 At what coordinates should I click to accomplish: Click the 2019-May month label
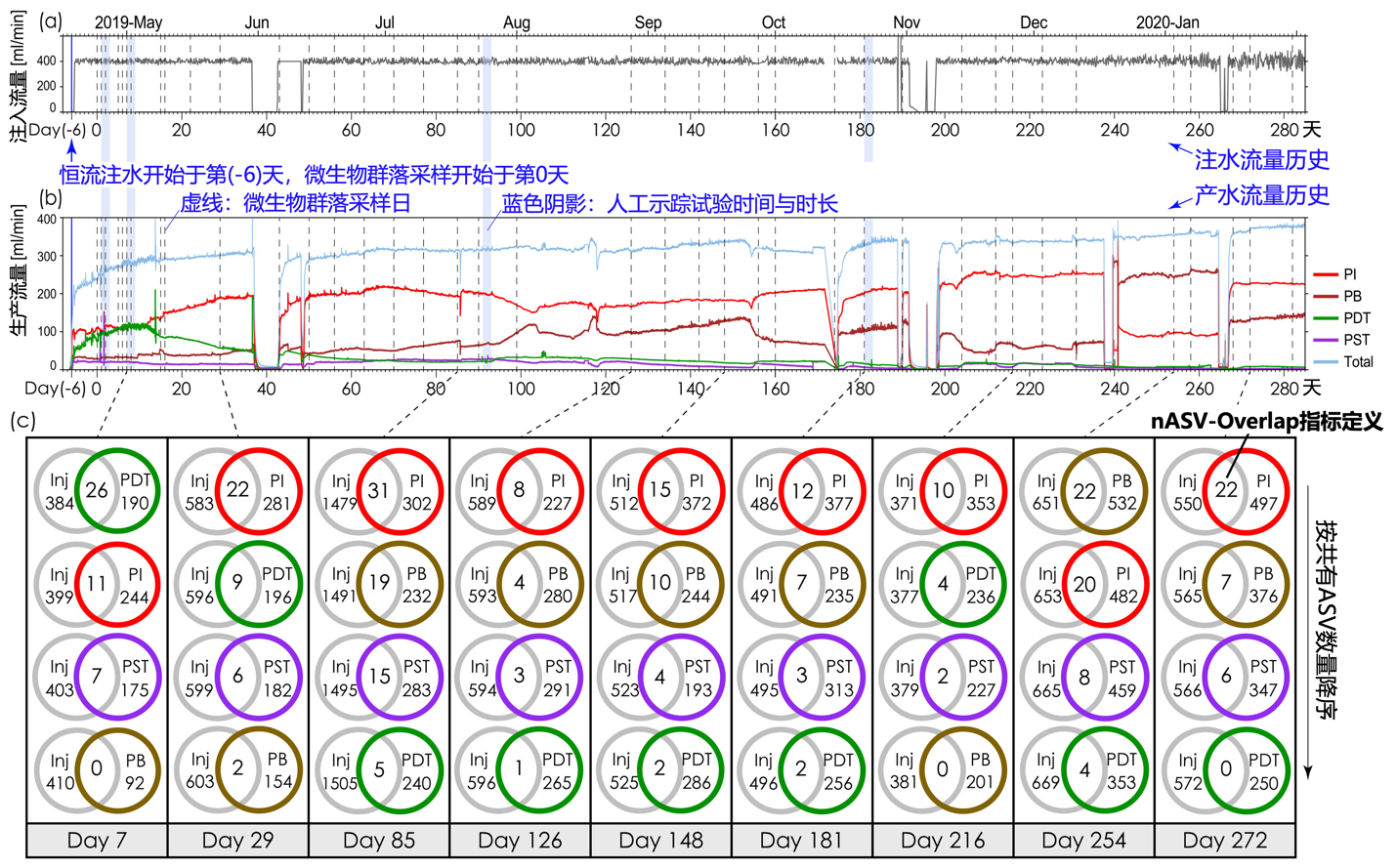point(129,22)
